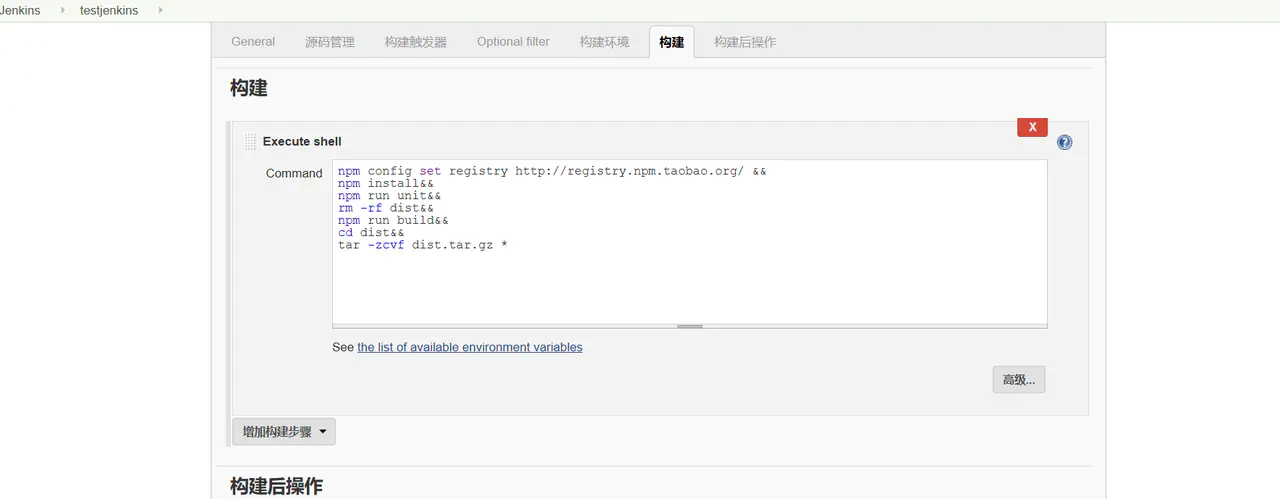
Task: Open the 增加构建步骤 dropdown
Action: pos(284,432)
